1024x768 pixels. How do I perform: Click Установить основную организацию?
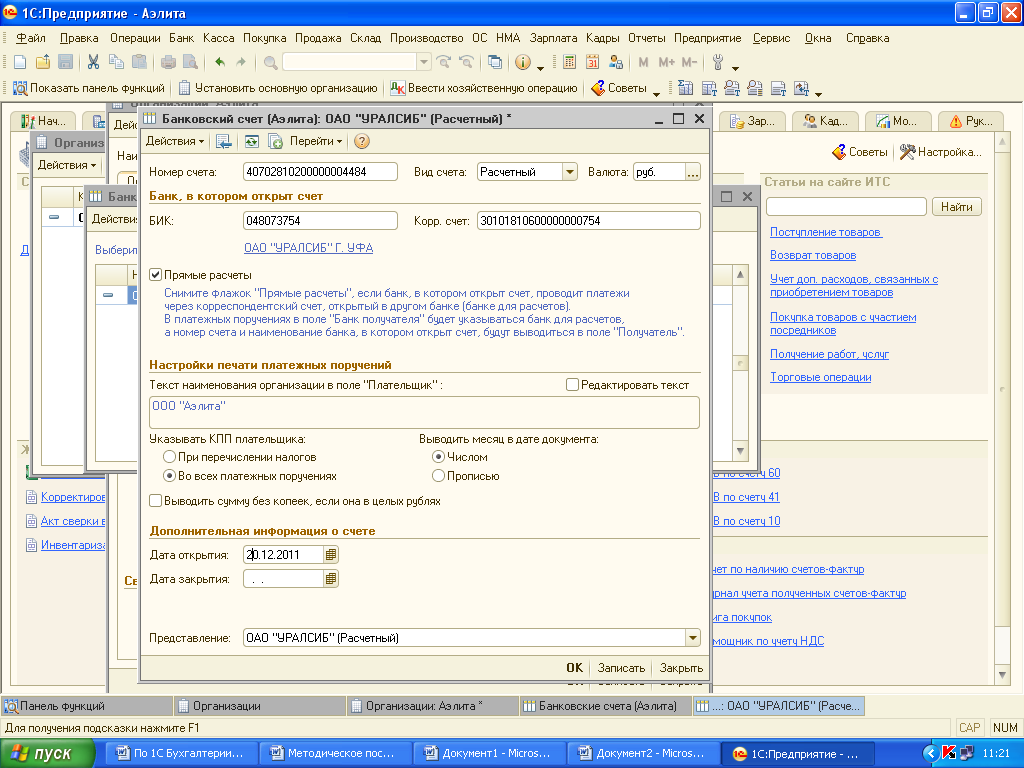tap(278, 88)
